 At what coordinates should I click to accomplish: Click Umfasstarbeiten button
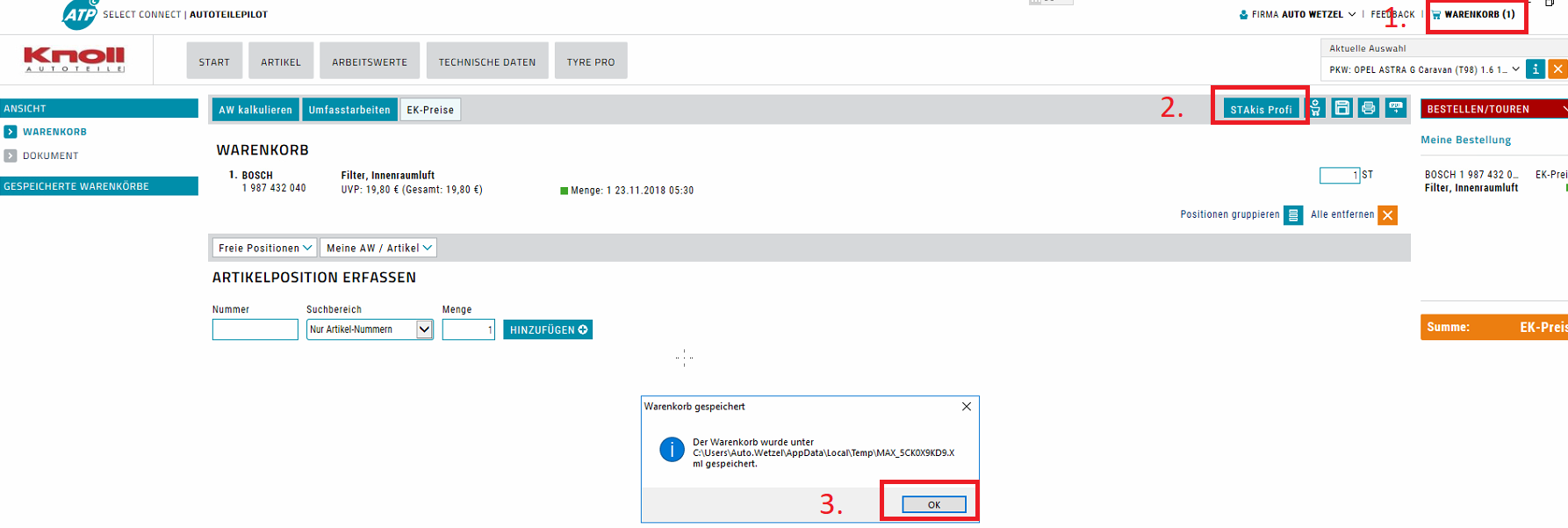[x=349, y=110]
